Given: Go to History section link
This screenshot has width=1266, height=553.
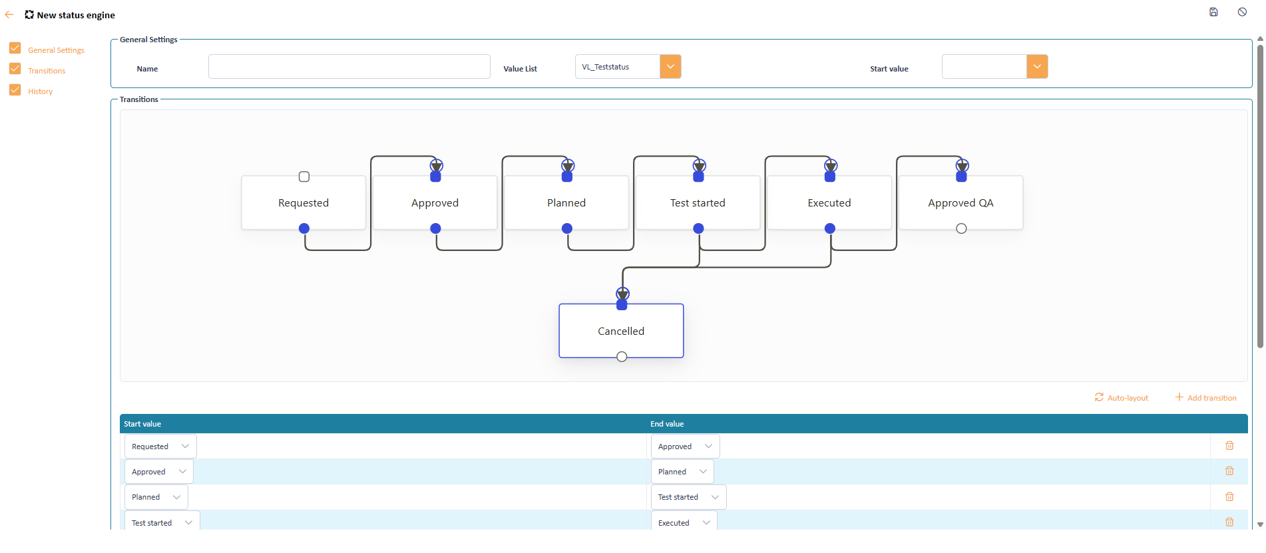Looking at the screenshot, I should coord(40,91).
